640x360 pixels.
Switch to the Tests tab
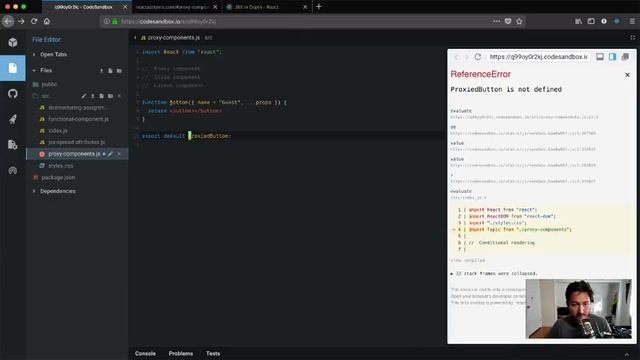[213, 353]
